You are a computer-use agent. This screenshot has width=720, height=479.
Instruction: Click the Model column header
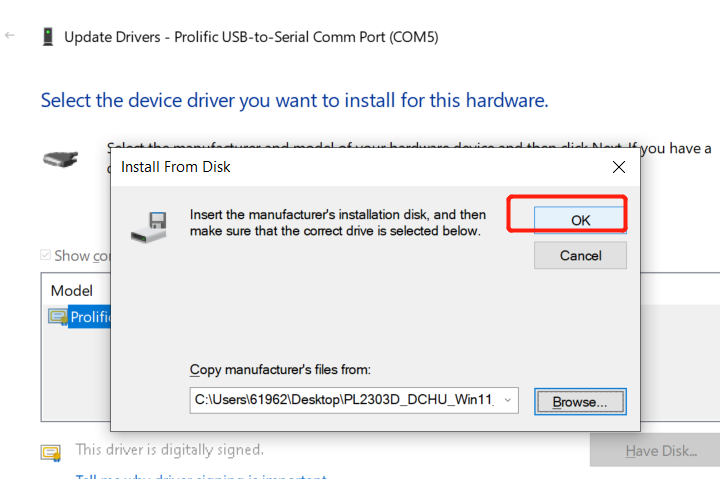click(x=72, y=291)
